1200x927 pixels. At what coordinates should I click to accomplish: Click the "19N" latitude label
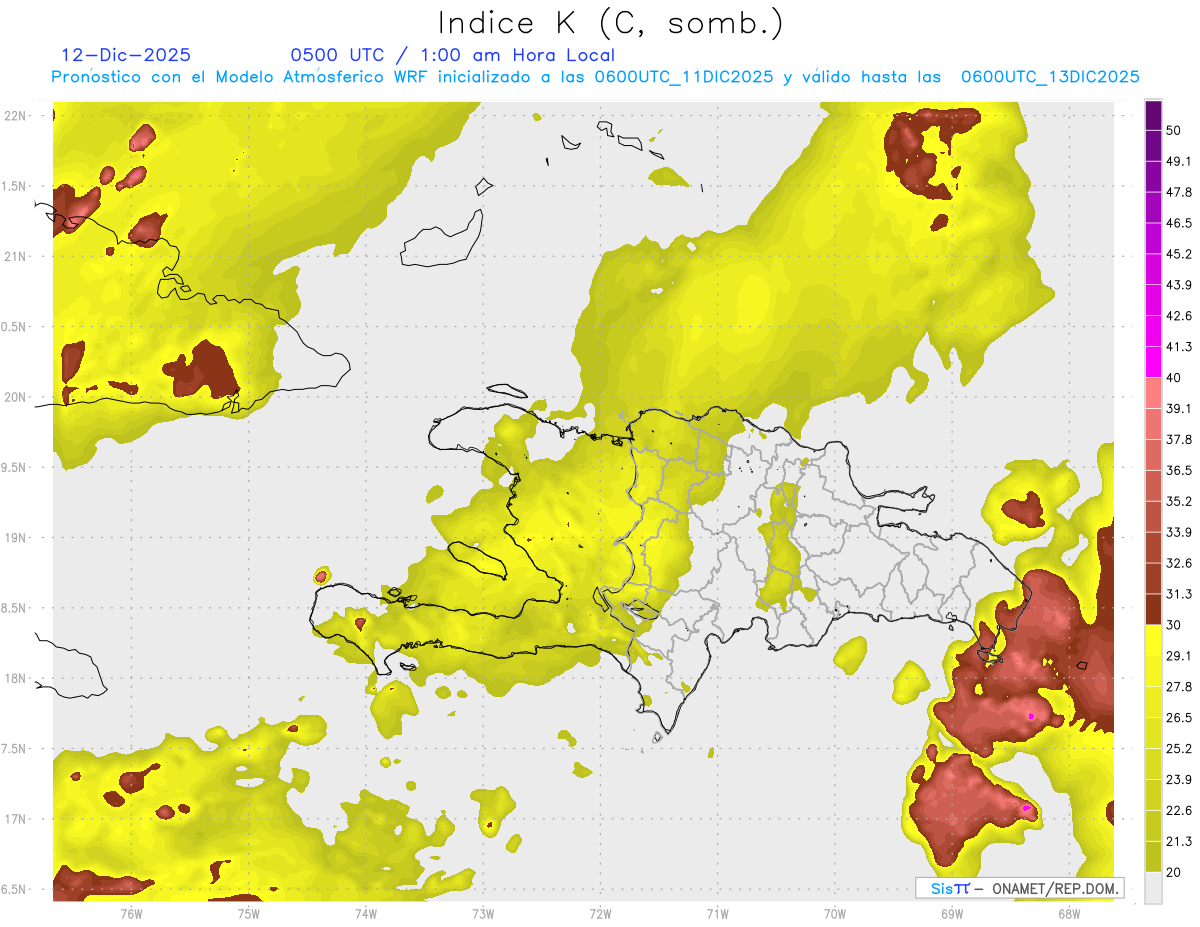pyautogui.click(x=17, y=537)
